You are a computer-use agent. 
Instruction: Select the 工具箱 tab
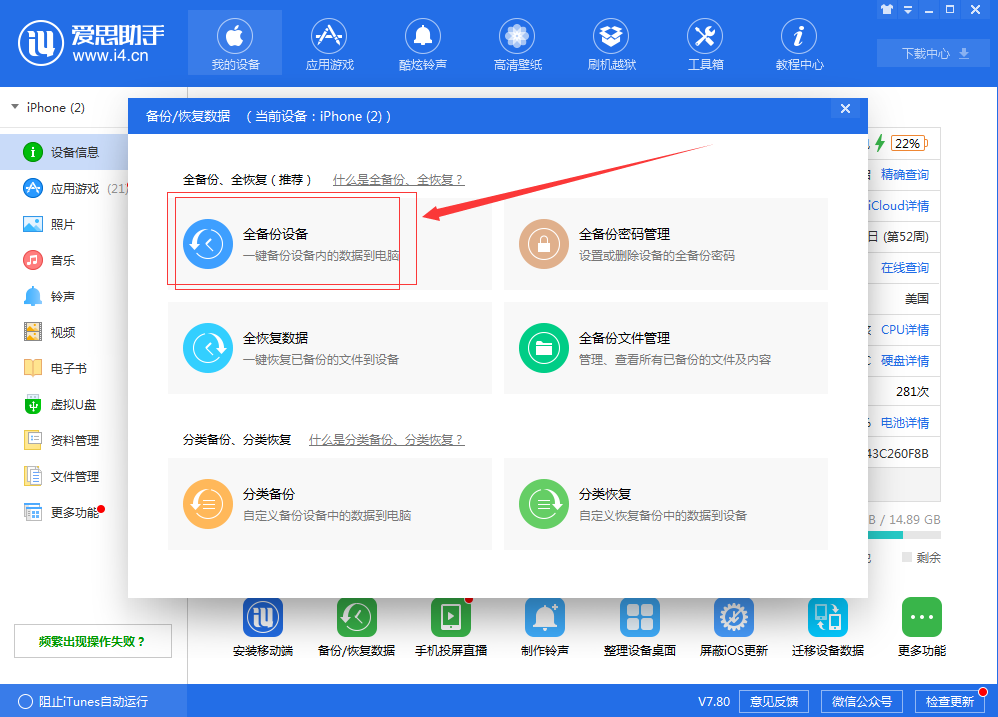705,43
